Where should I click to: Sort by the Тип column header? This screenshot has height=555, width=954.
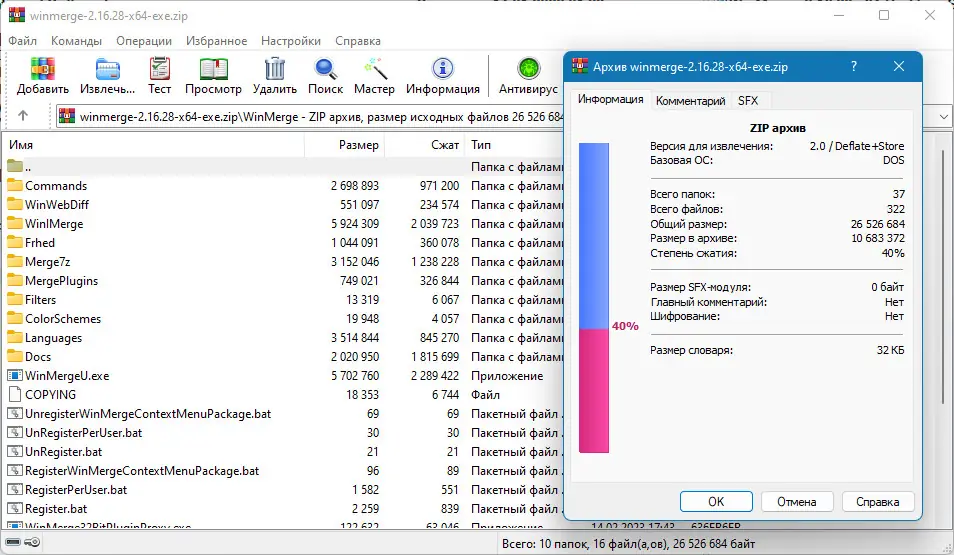[515, 145]
